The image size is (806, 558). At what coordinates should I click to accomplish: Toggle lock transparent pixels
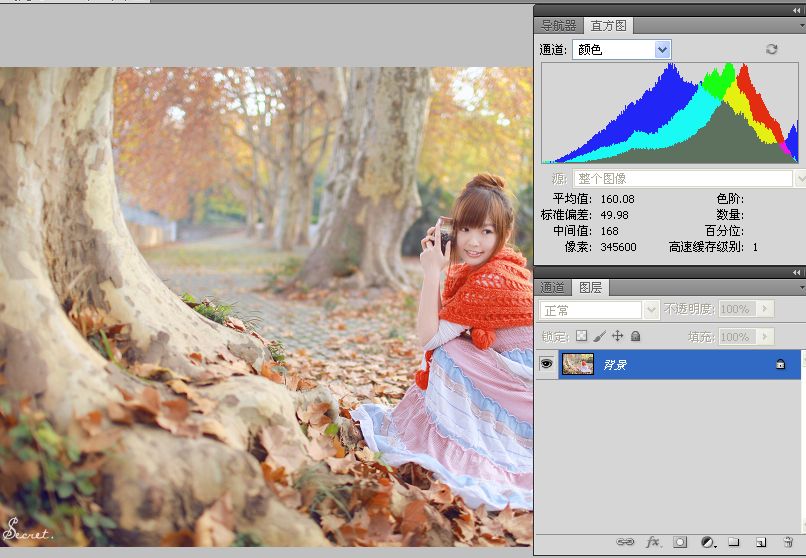point(581,337)
